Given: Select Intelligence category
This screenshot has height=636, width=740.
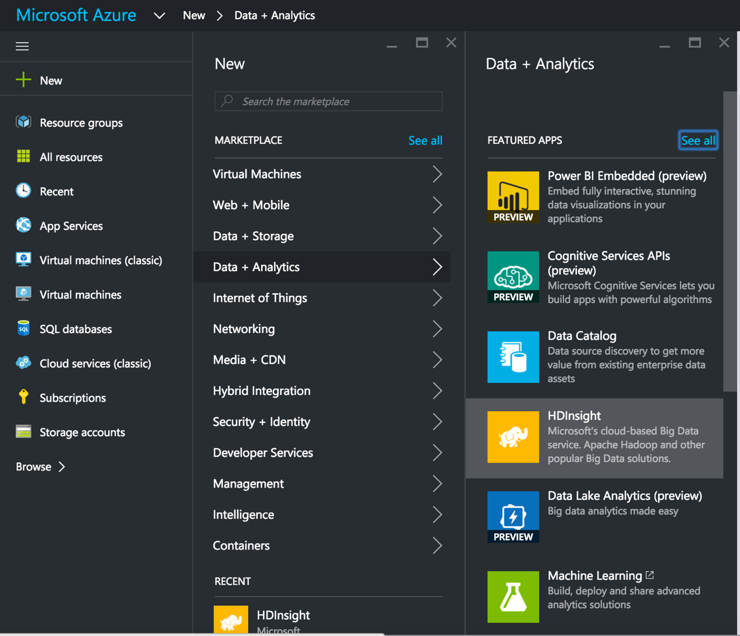Looking at the screenshot, I should coord(321,514).
